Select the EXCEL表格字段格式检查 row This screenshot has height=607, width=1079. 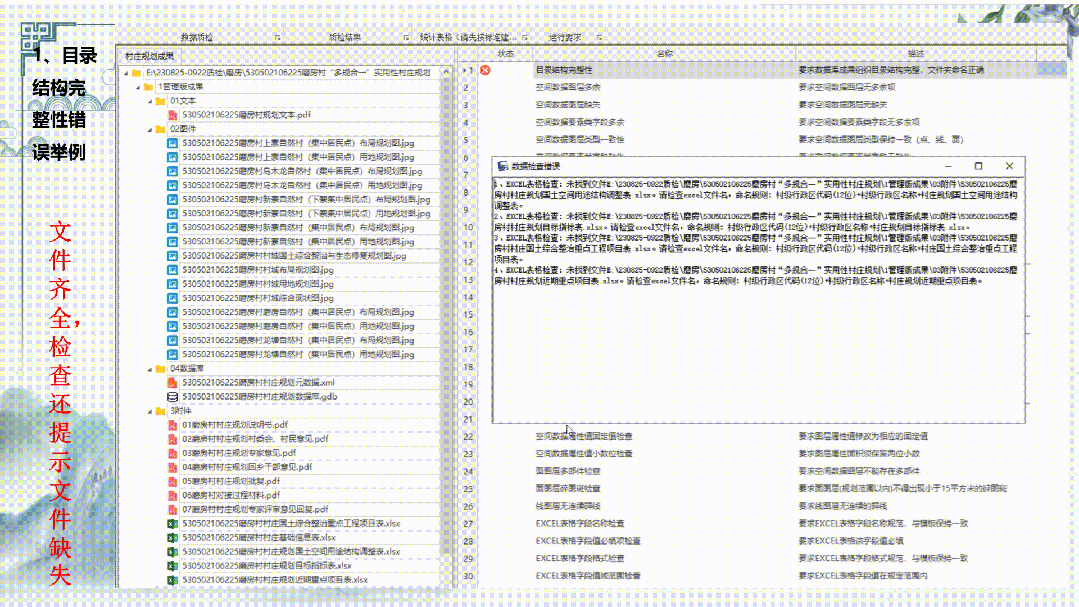point(764,558)
